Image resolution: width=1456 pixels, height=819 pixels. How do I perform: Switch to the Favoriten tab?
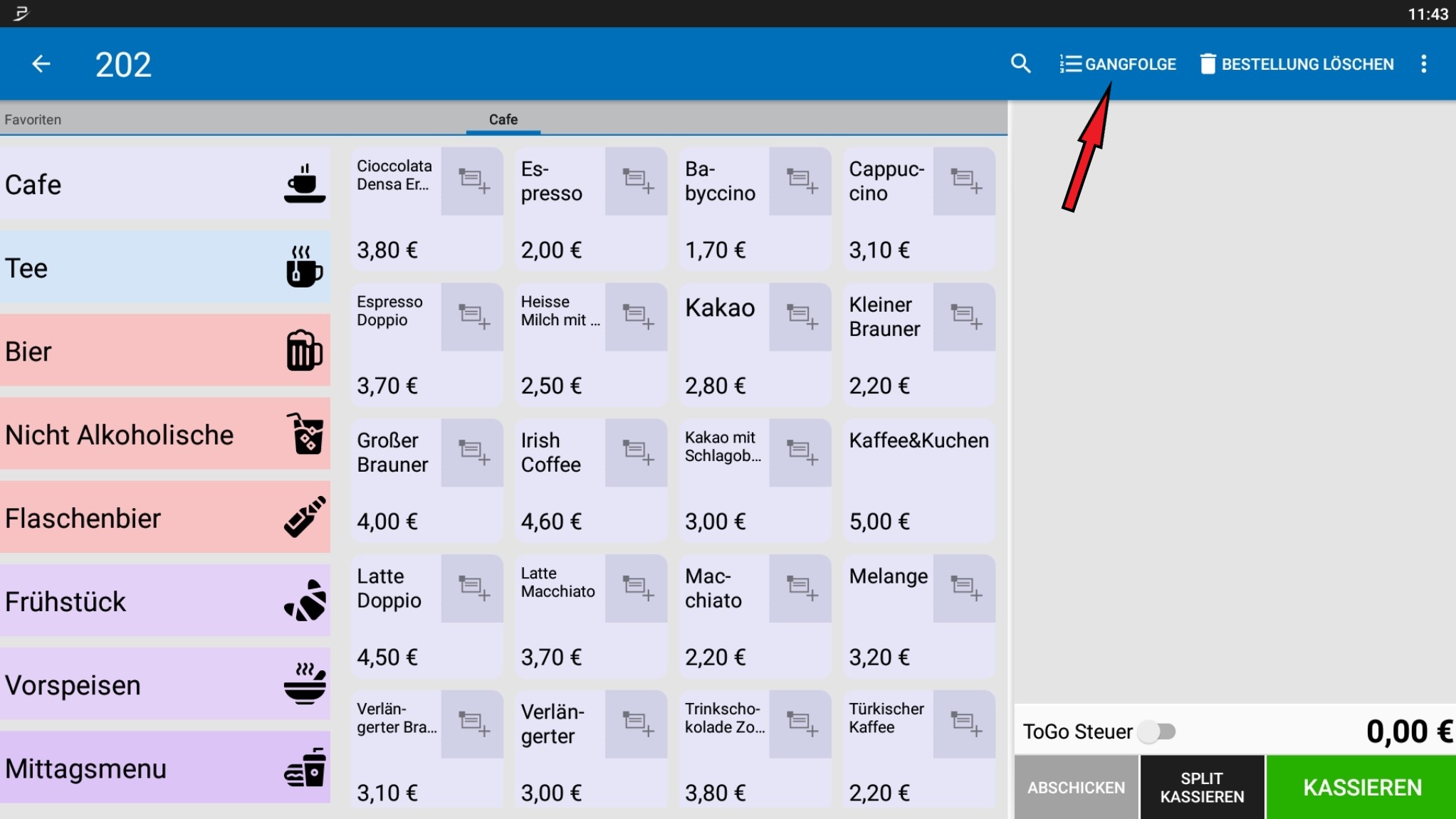click(33, 120)
